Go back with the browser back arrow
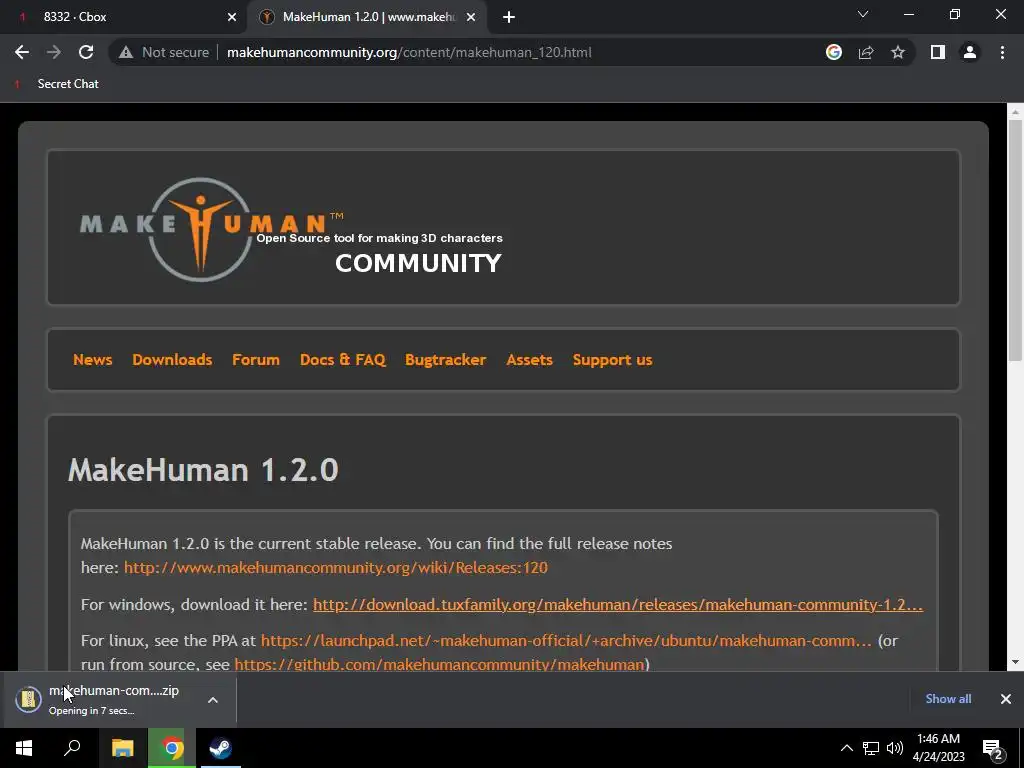1024x768 pixels. click(x=22, y=52)
